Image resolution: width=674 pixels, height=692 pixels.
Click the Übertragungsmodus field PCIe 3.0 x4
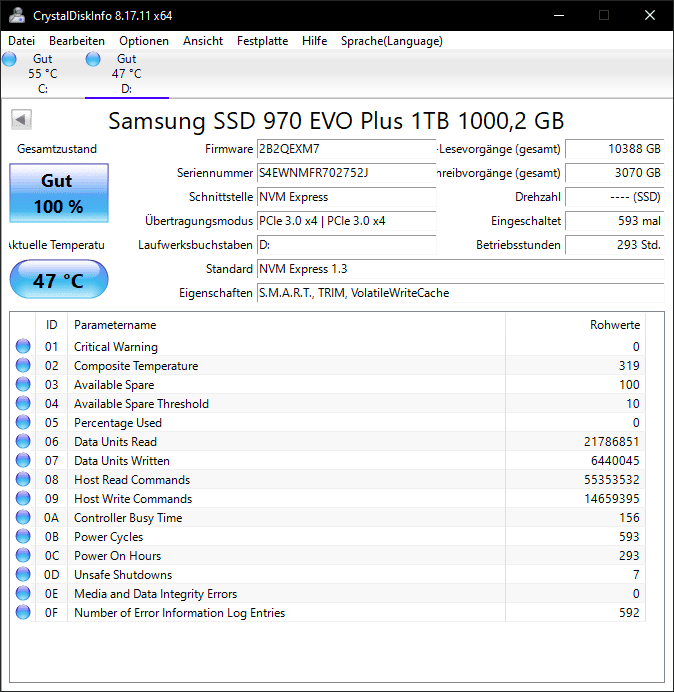click(346, 221)
